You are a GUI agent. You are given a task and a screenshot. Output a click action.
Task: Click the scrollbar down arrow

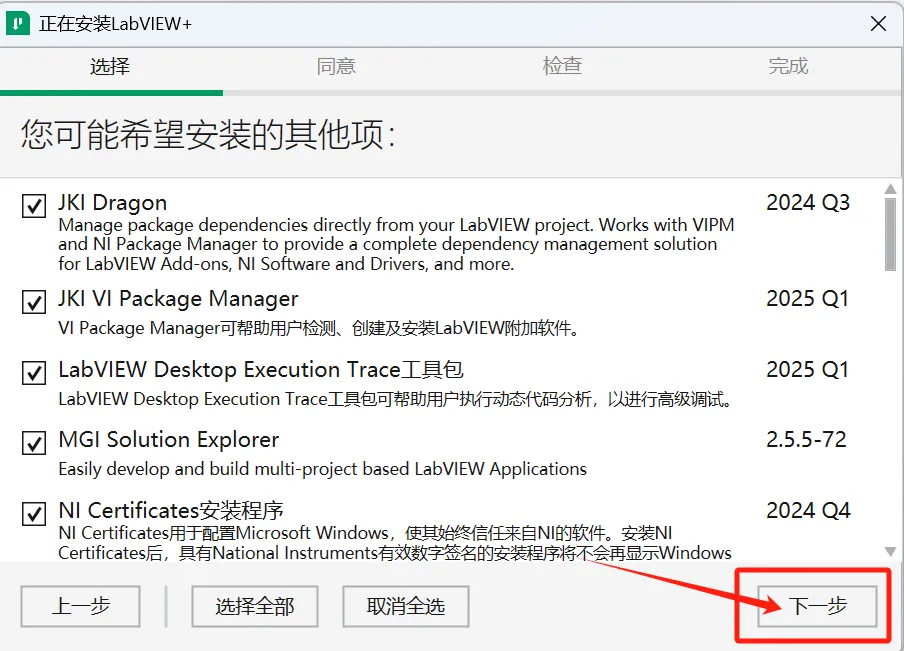(890, 552)
